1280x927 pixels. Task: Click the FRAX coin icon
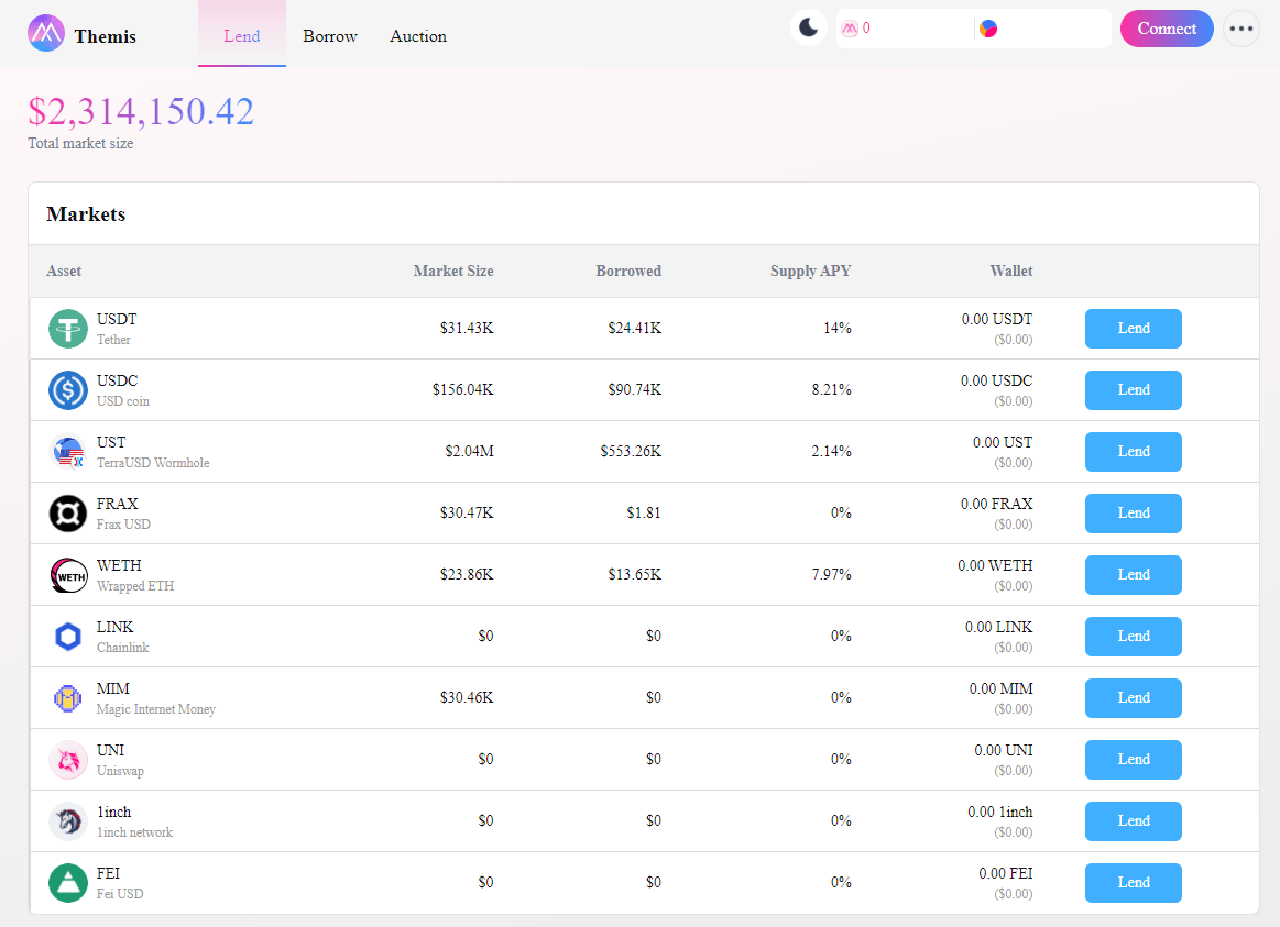[68, 513]
